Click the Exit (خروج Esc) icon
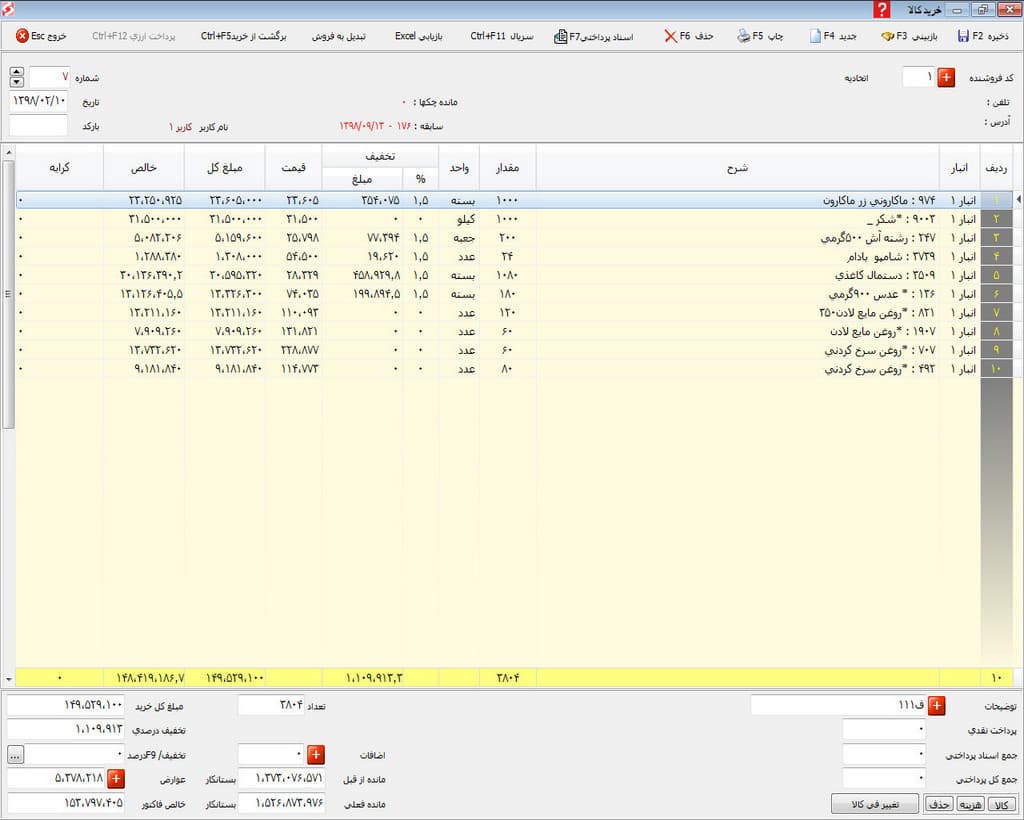This screenshot has width=1024, height=820. [22, 36]
